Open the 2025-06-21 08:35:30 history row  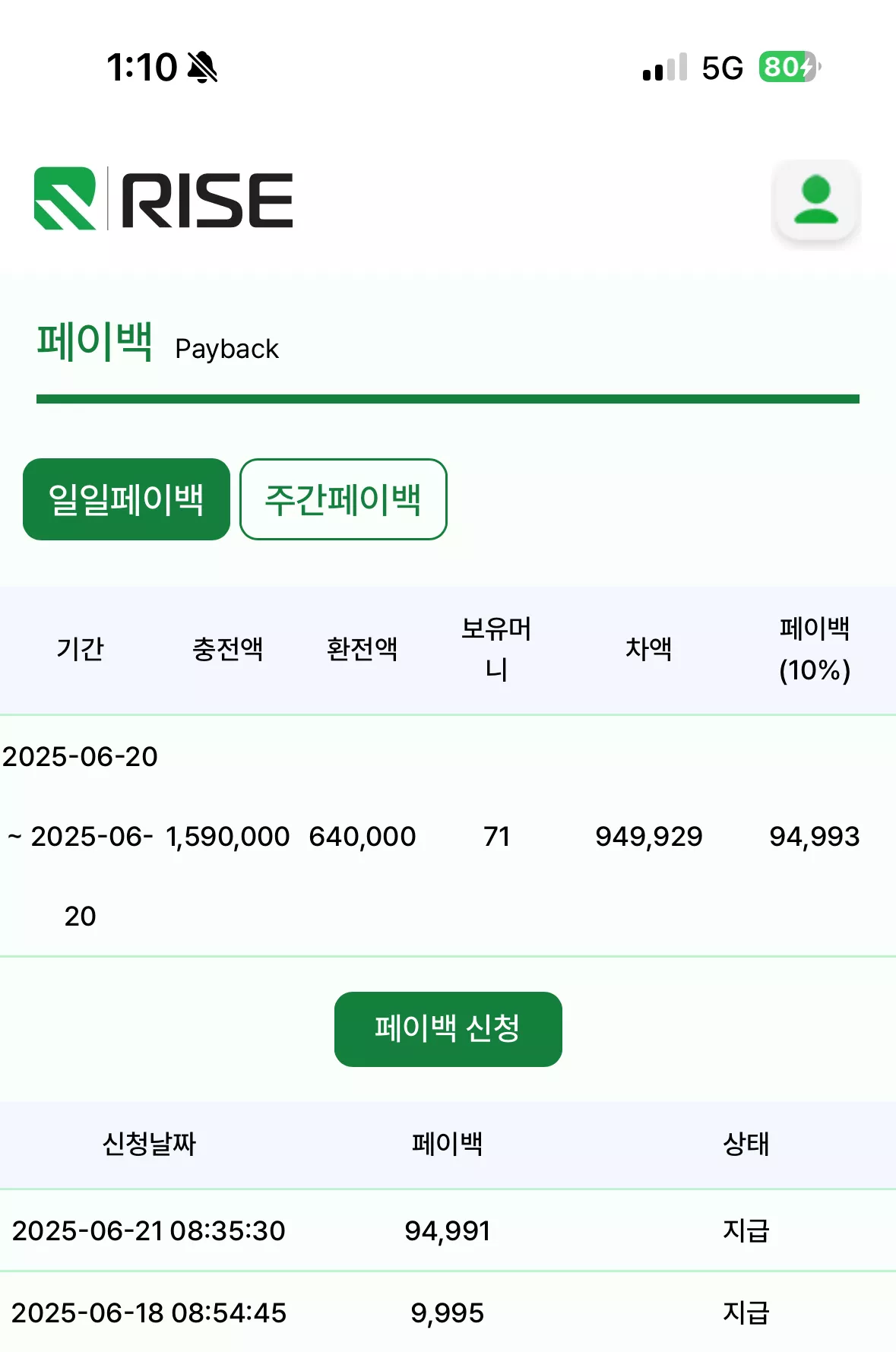(x=448, y=1230)
